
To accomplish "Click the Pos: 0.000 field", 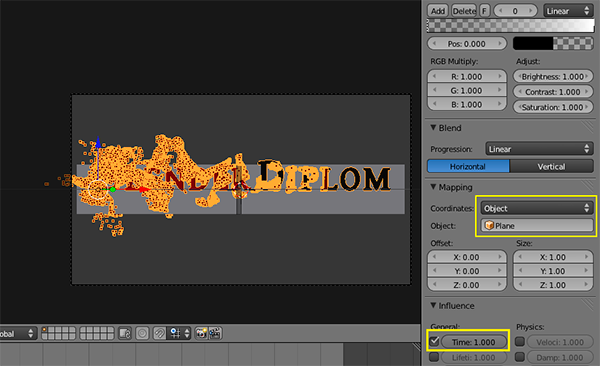I will tap(467, 44).
